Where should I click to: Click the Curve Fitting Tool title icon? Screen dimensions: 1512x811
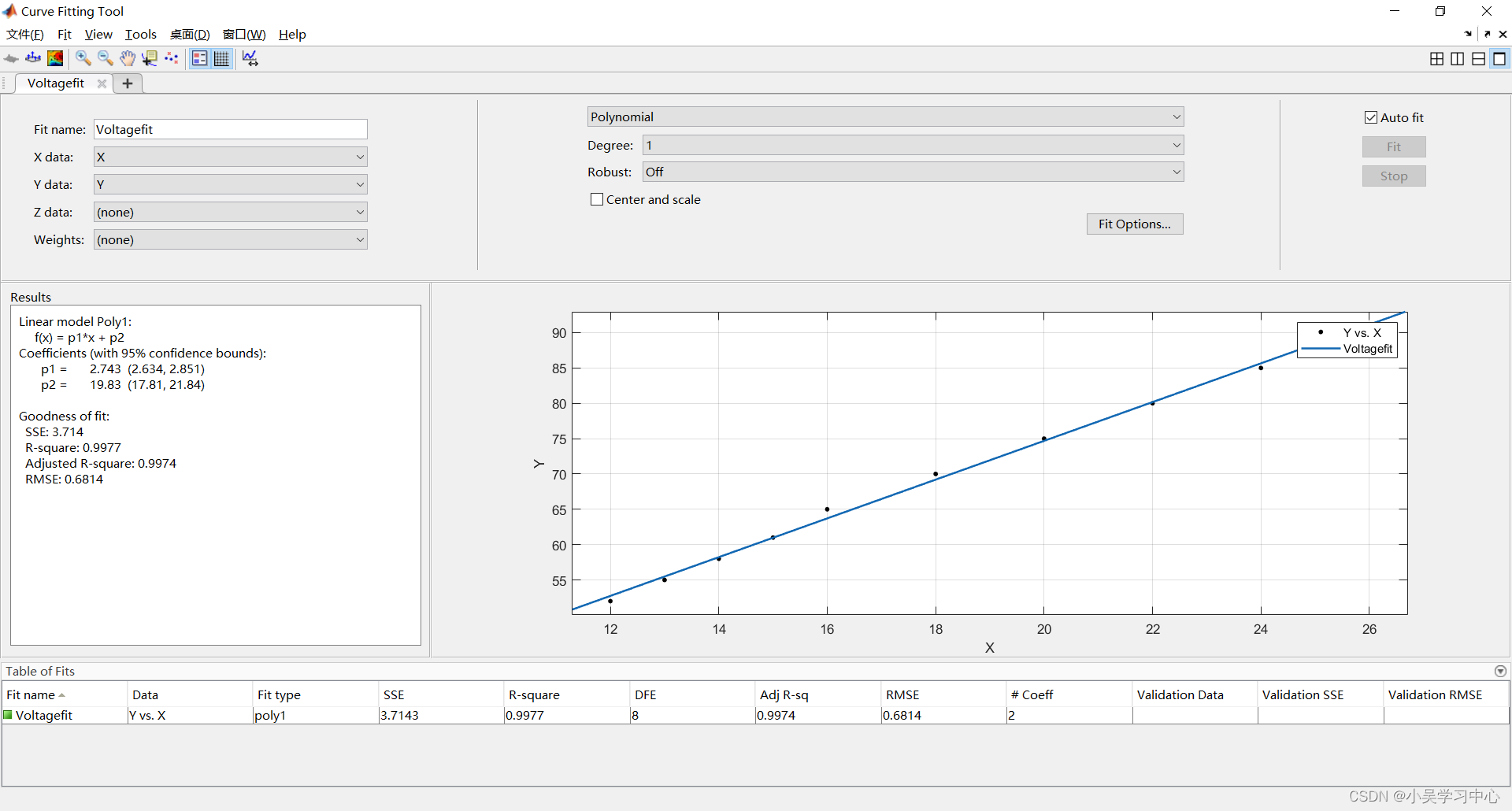(10, 11)
